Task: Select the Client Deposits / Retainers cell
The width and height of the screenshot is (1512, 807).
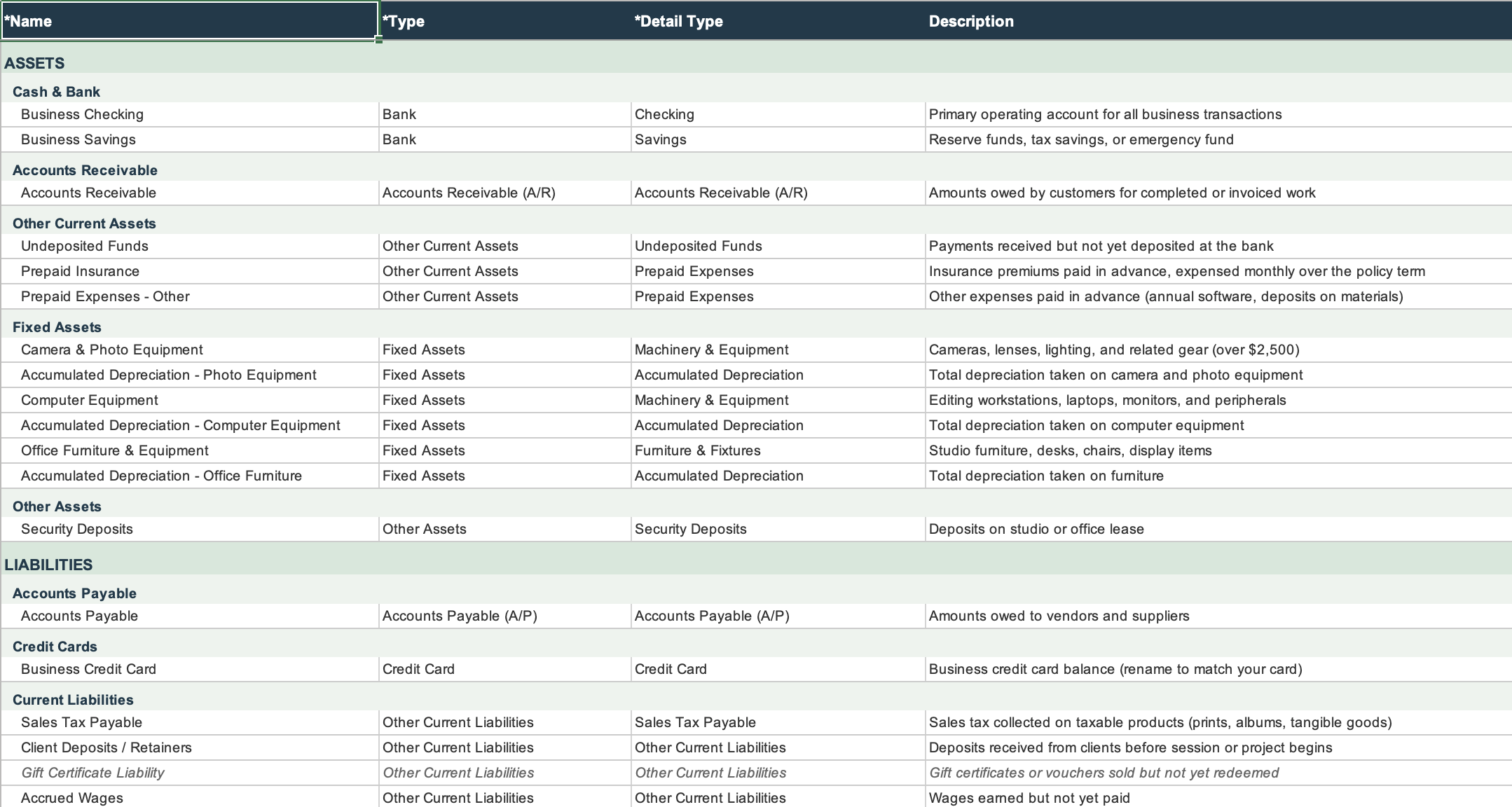Action: (190, 747)
